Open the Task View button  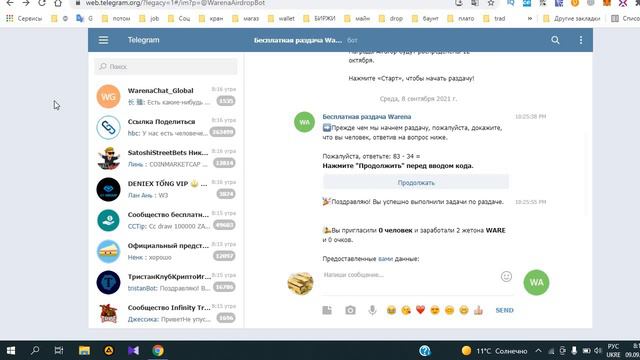click(59, 351)
